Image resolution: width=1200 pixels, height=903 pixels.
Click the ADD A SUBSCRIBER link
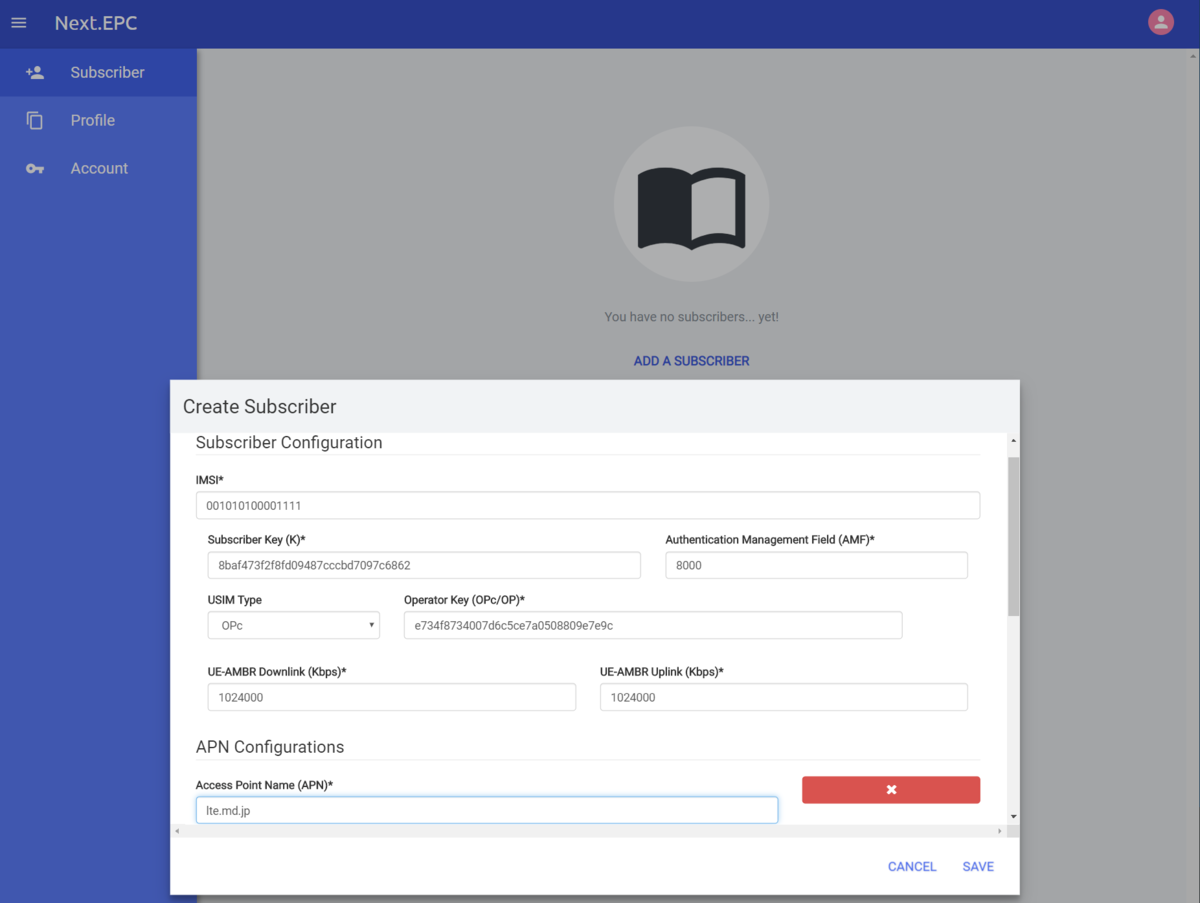[691, 361]
